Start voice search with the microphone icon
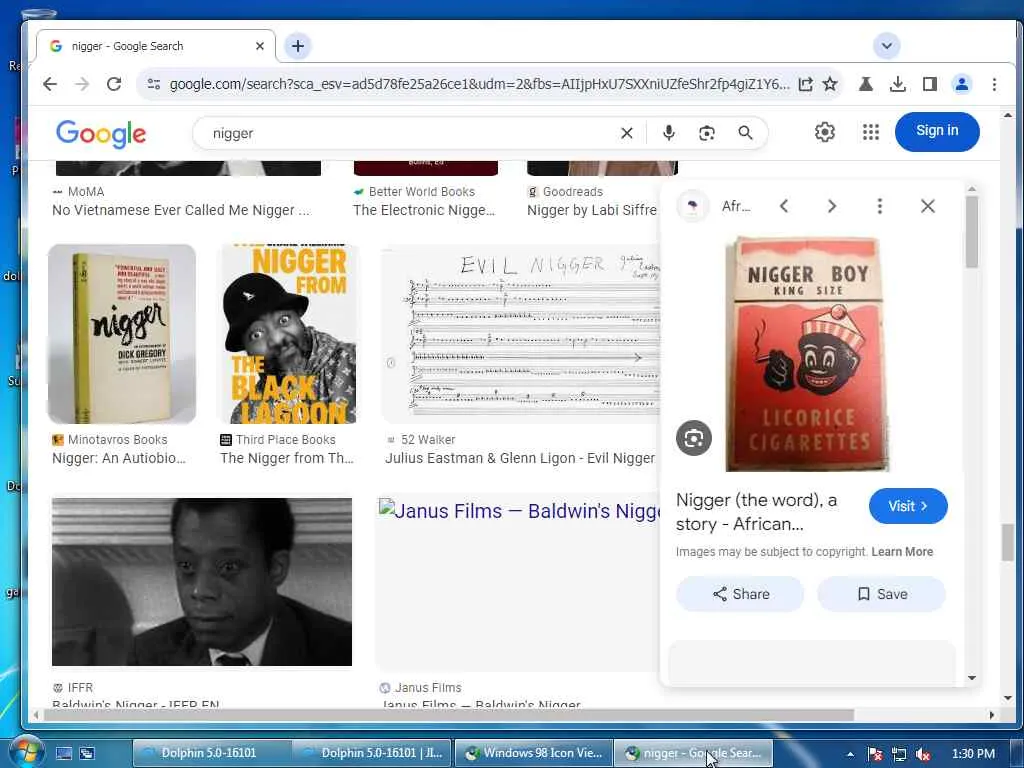Viewport: 1024px width, 768px height. point(668,133)
